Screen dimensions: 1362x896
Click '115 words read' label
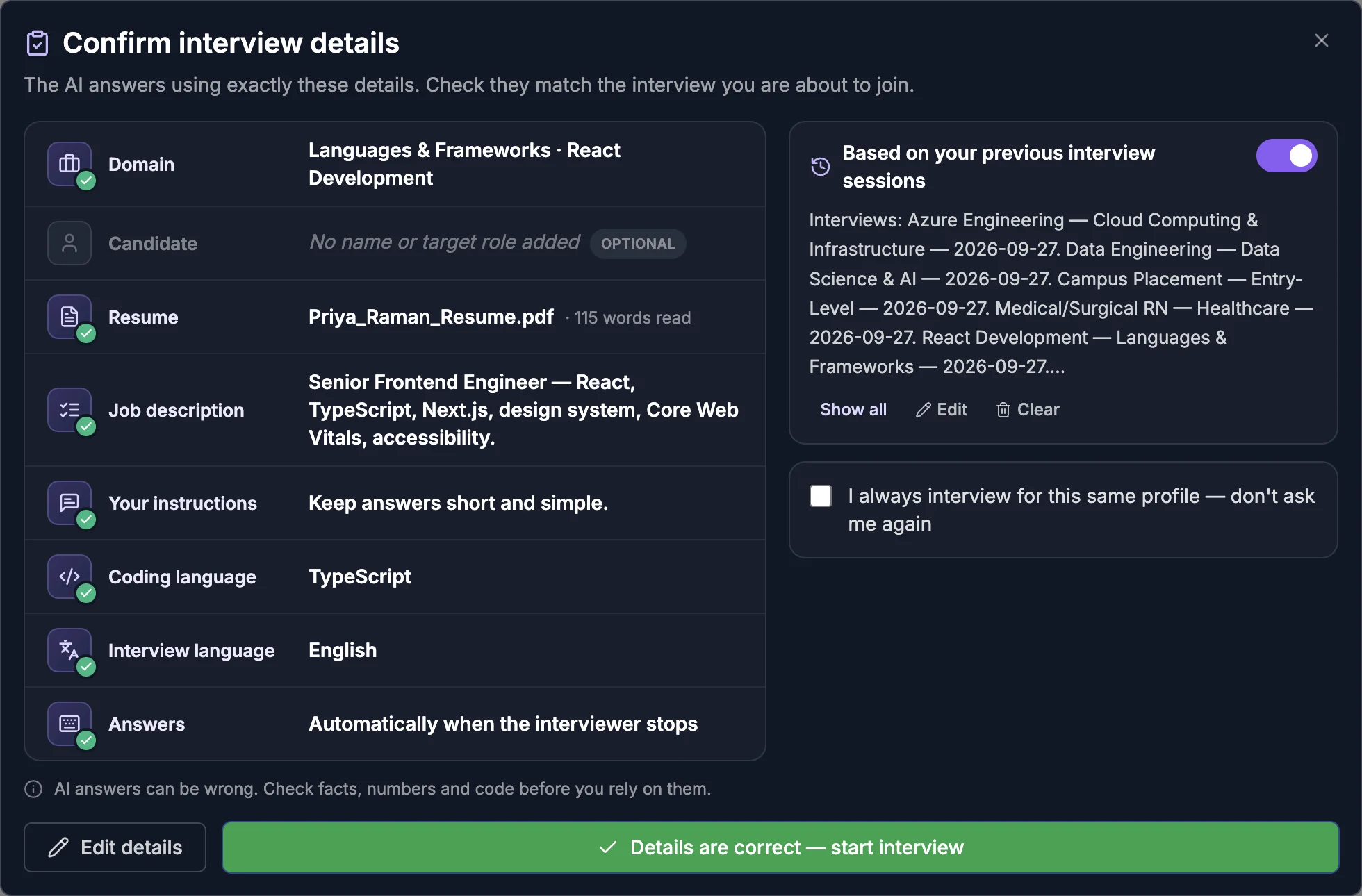(632, 318)
